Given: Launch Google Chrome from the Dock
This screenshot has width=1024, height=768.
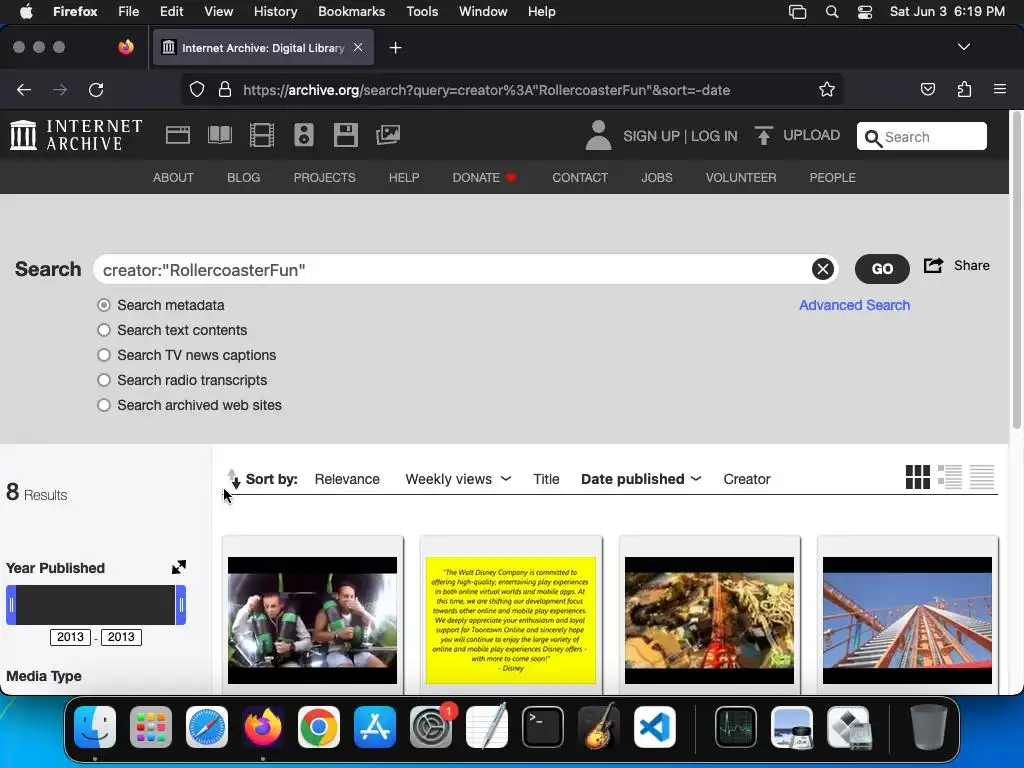Looking at the screenshot, I should 319,727.
